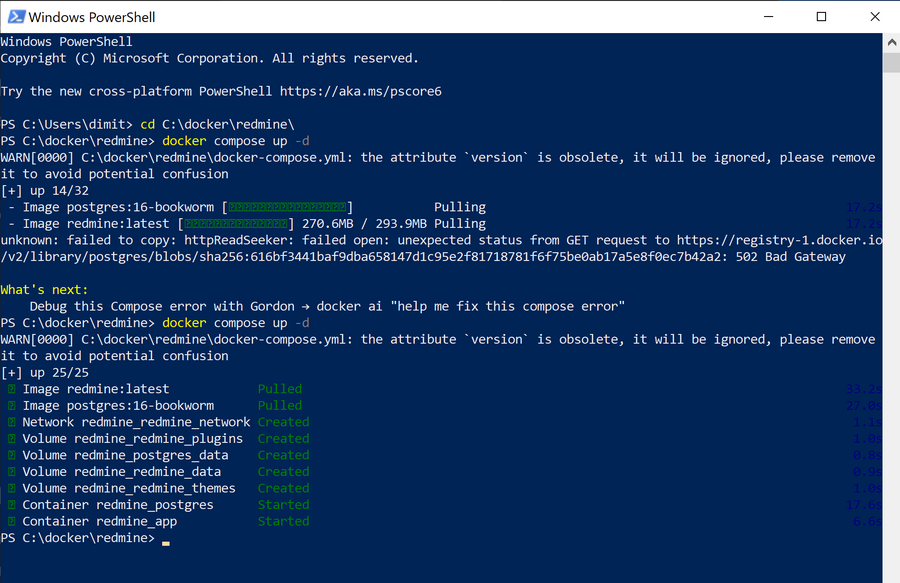
Task: Click the "[+] up 14/32" line
Action: tap(45, 191)
